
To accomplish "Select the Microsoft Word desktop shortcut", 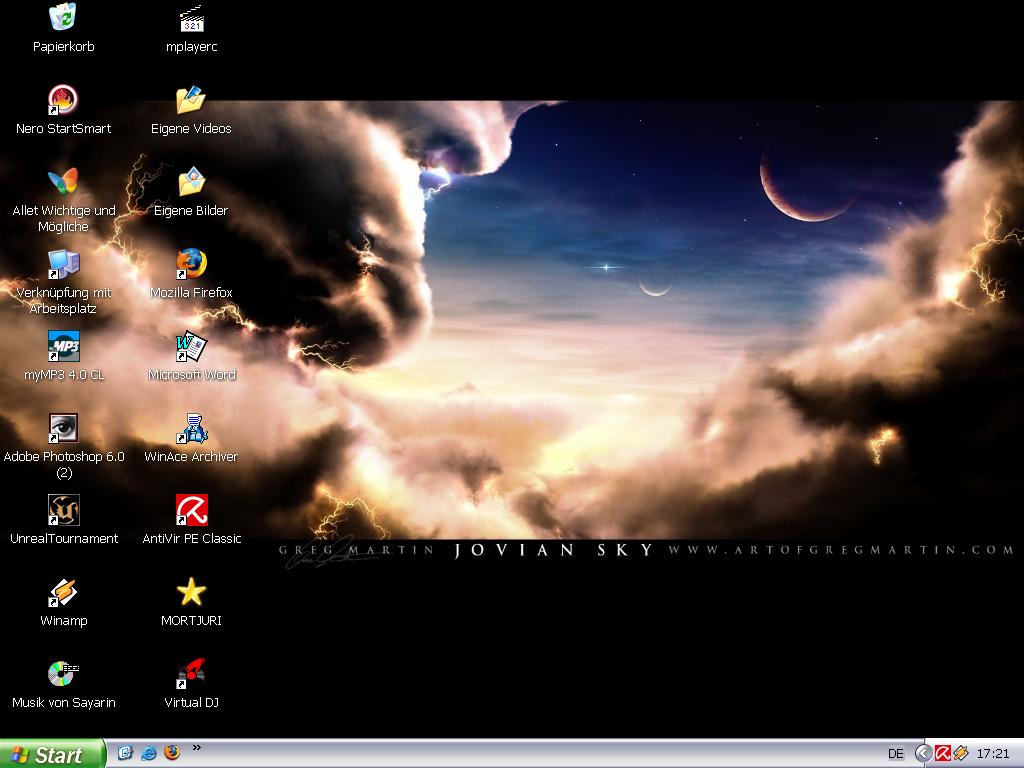I will point(191,346).
